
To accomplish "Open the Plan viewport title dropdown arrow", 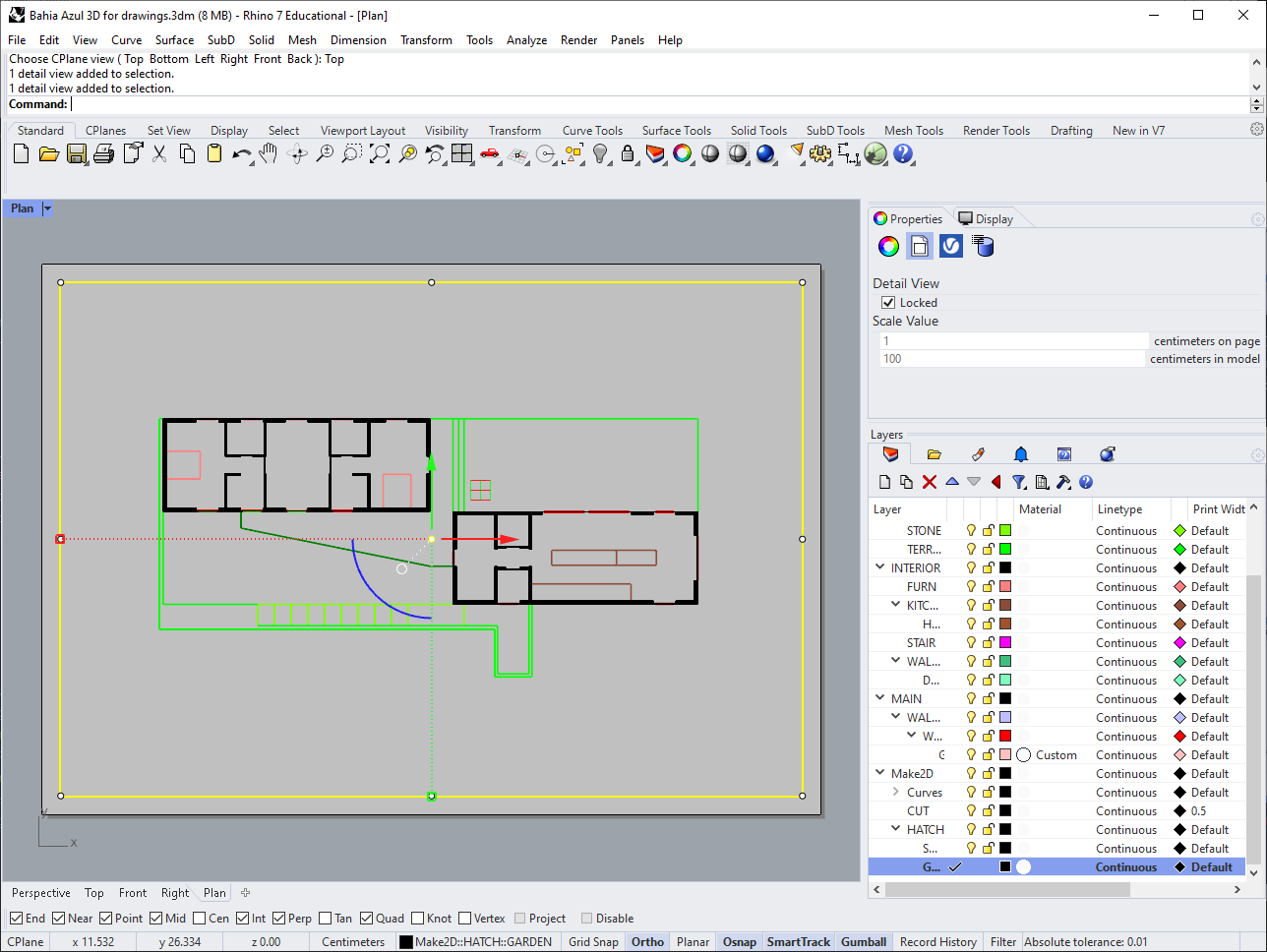I will pyautogui.click(x=47, y=208).
